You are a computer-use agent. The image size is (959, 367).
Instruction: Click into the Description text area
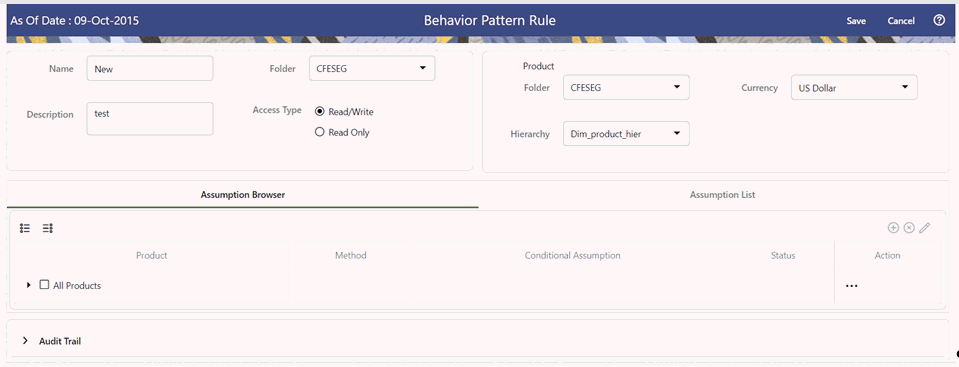[150, 119]
